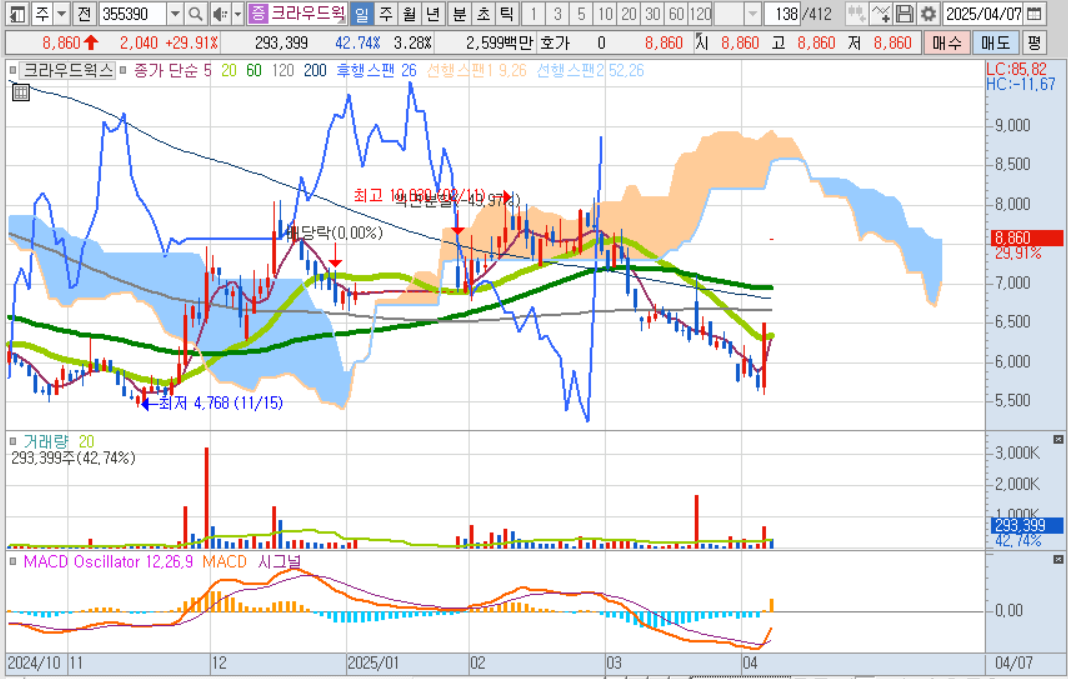Click the save chart floppy icon
This screenshot has width=1068, height=679.
904,13
